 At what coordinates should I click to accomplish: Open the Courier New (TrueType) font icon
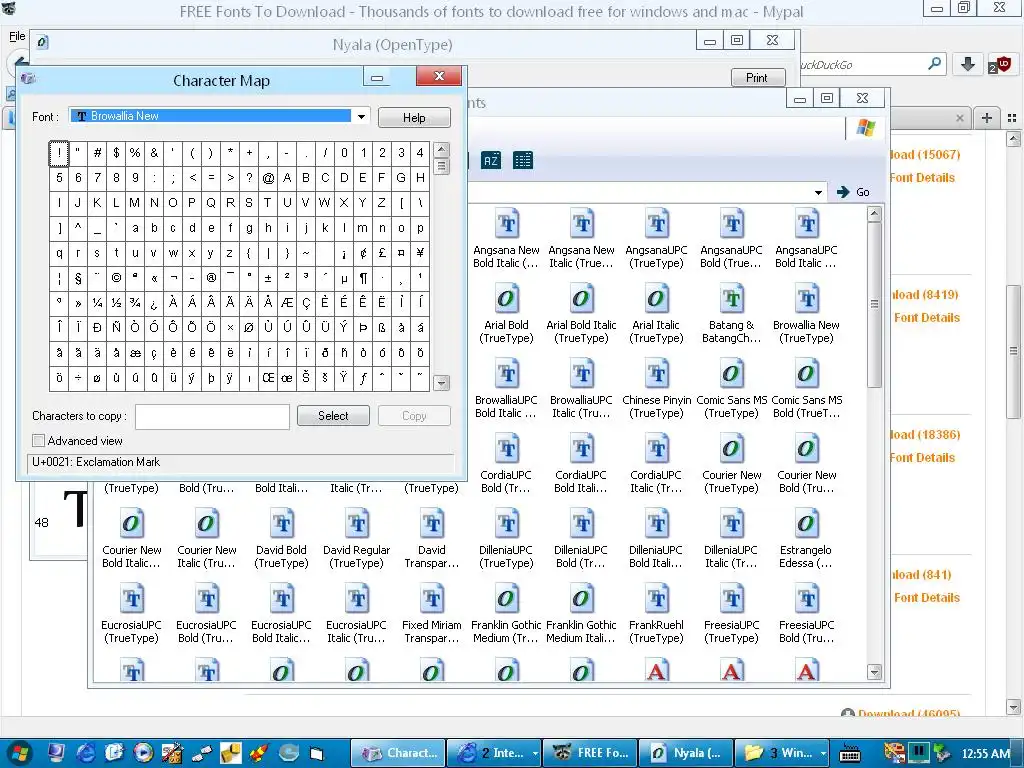click(731, 449)
